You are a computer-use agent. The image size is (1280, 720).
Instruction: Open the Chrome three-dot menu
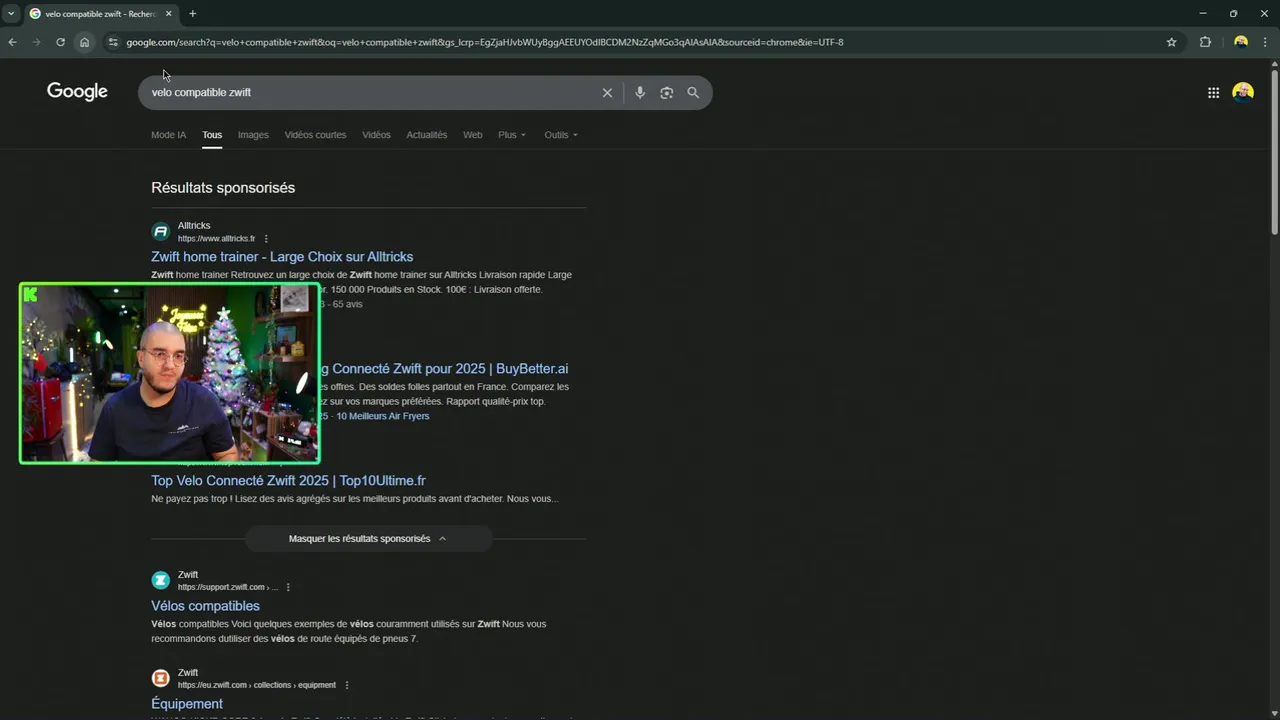(x=1265, y=42)
